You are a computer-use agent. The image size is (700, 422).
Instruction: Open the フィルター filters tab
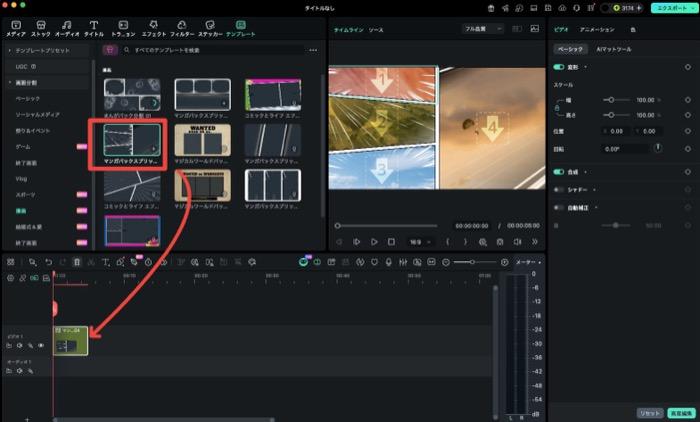tap(182, 29)
